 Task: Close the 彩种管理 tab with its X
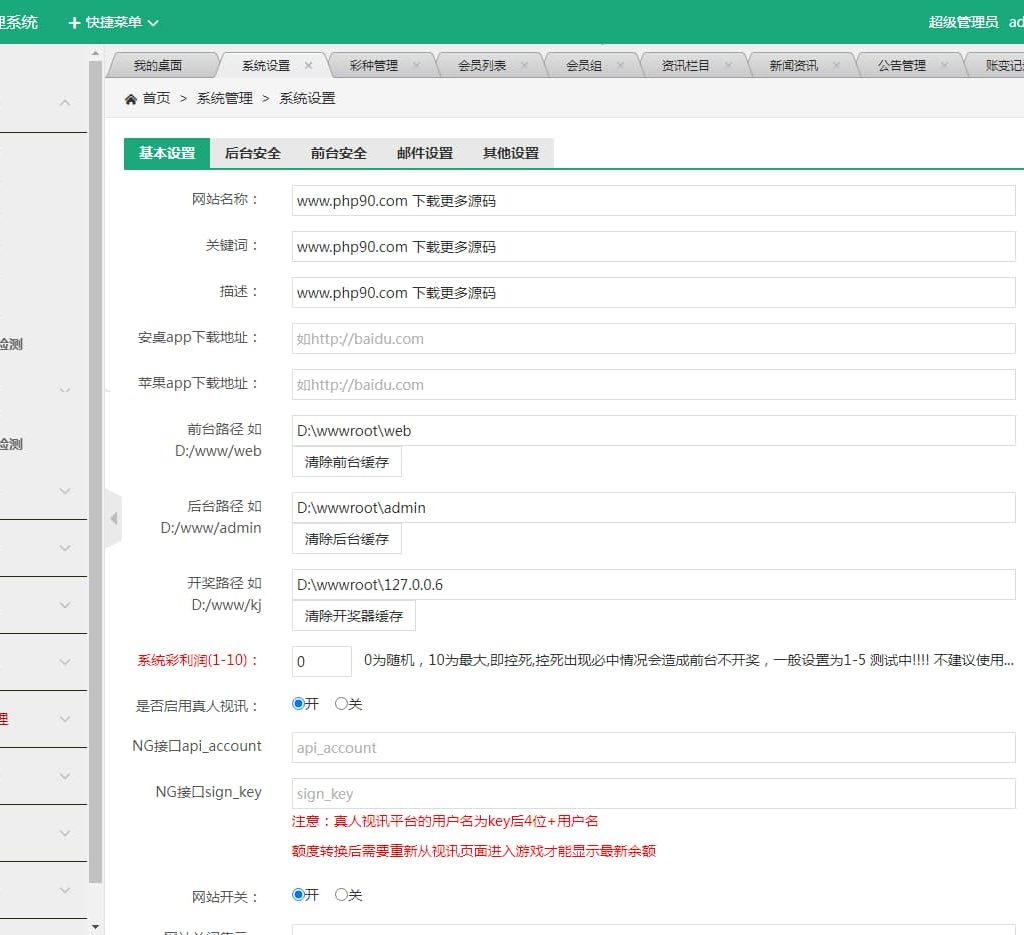click(416, 65)
